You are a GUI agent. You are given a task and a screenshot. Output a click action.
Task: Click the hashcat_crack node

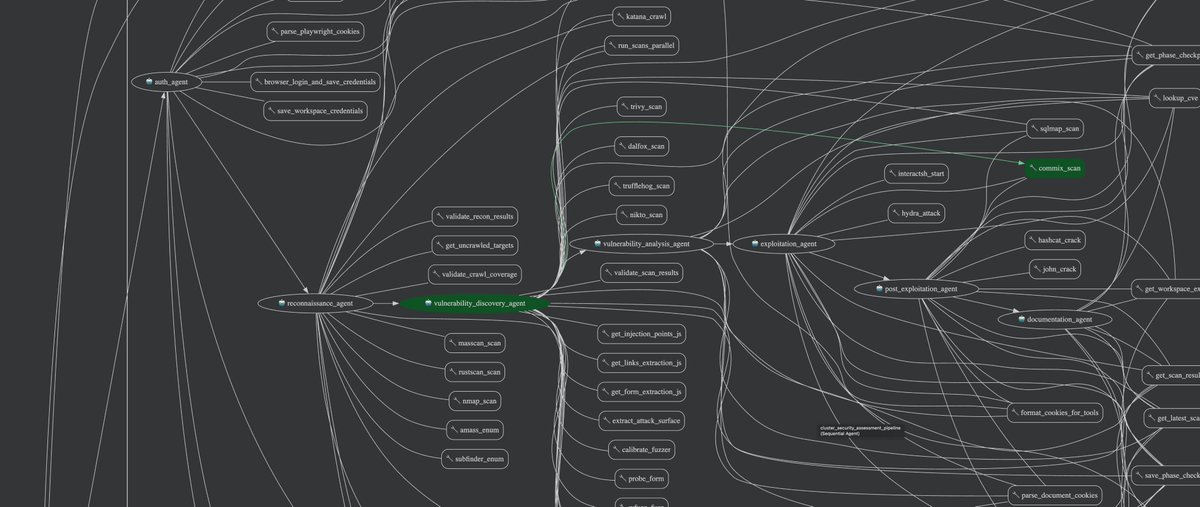point(1055,240)
